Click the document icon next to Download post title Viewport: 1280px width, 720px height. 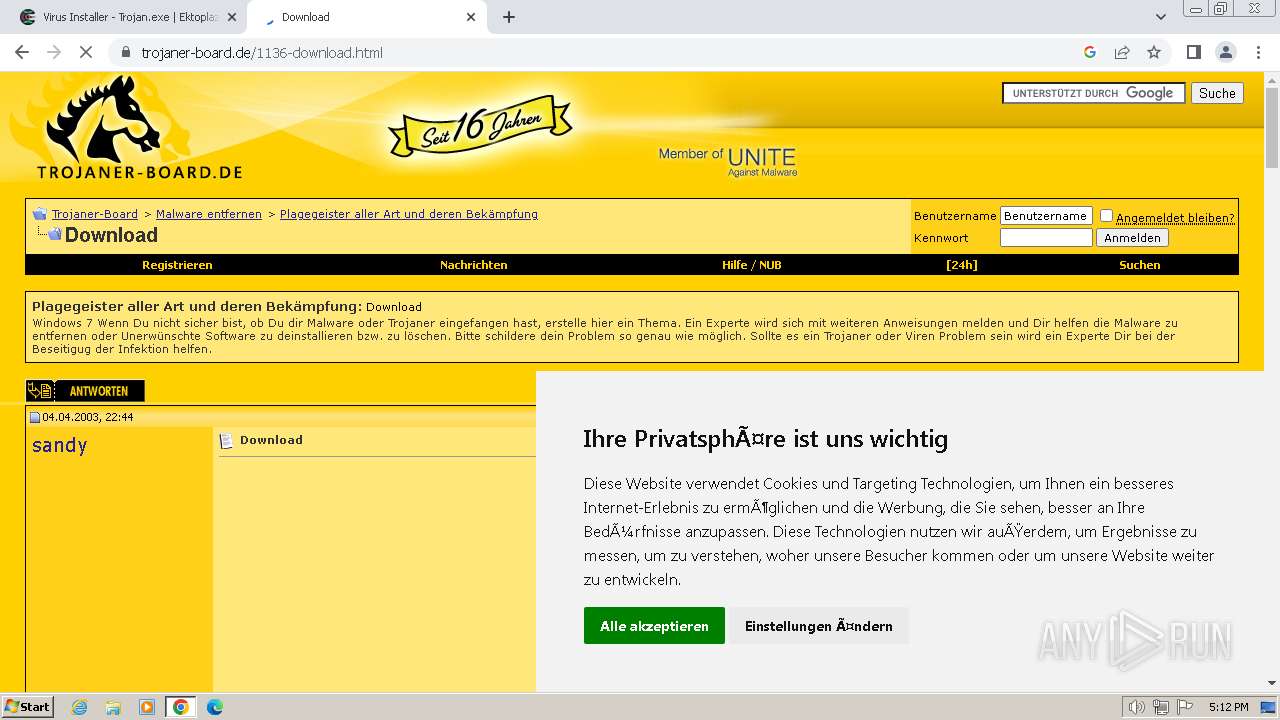click(226, 440)
